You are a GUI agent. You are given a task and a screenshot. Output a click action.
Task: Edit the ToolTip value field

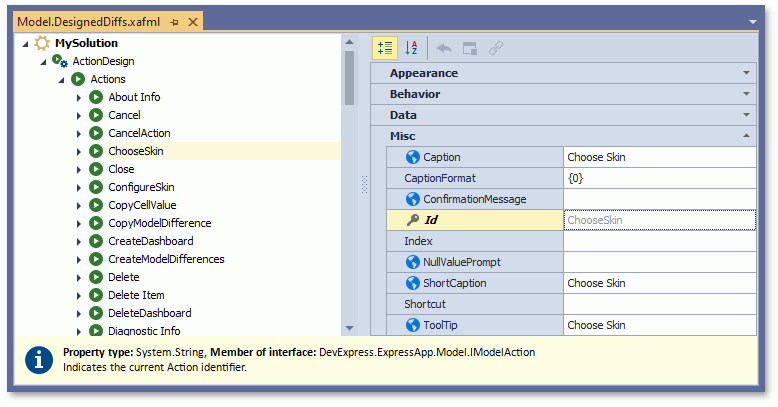coord(659,325)
